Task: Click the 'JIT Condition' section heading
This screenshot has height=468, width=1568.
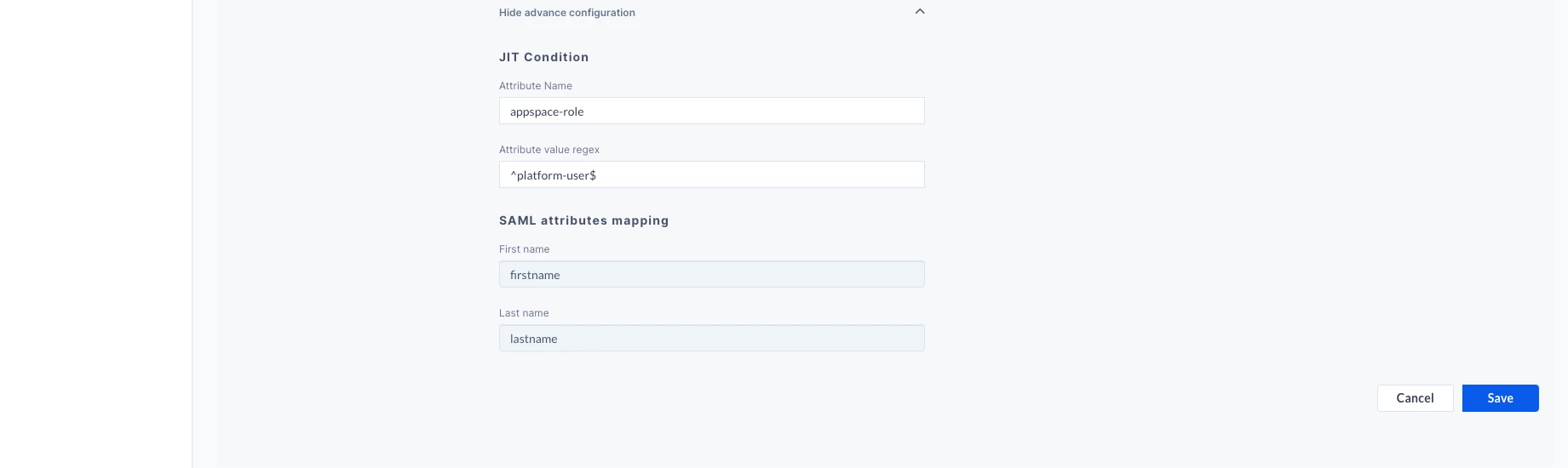Action: [x=544, y=57]
